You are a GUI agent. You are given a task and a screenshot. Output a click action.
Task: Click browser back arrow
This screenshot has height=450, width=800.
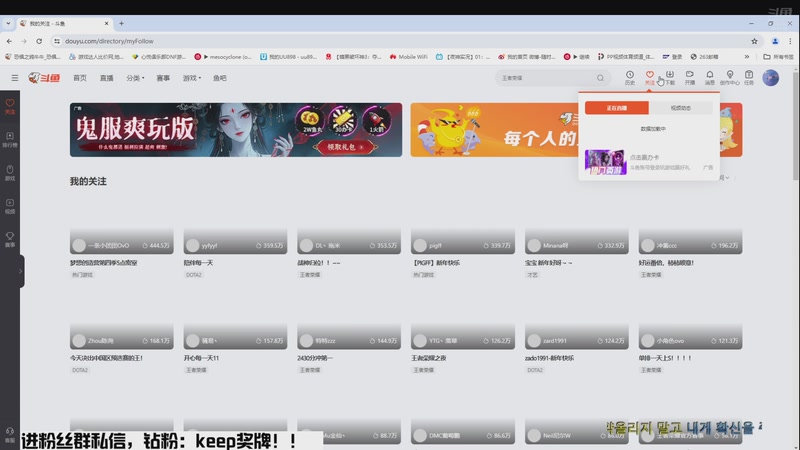(9, 41)
